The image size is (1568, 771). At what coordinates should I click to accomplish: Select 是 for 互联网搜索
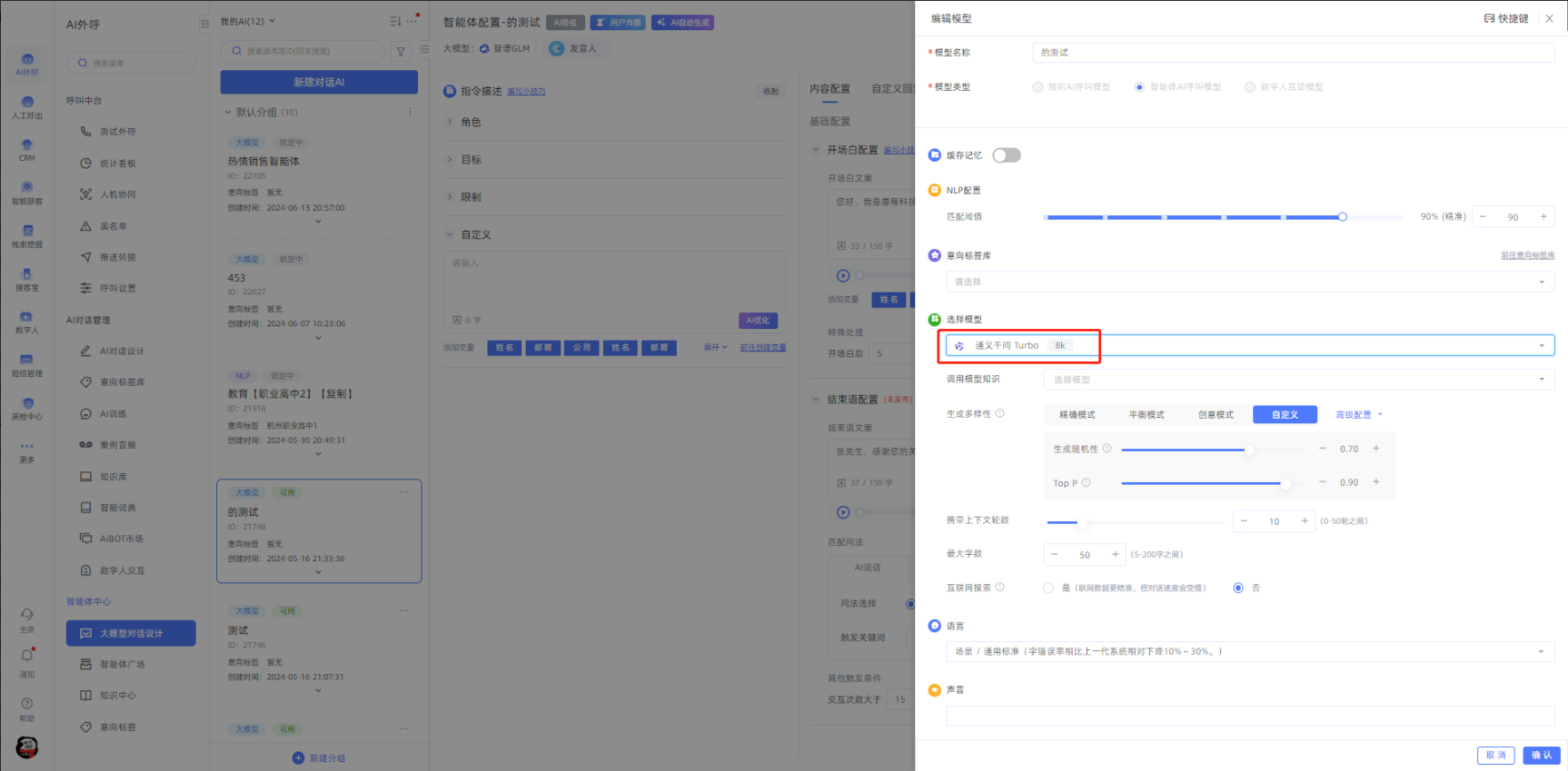1049,588
